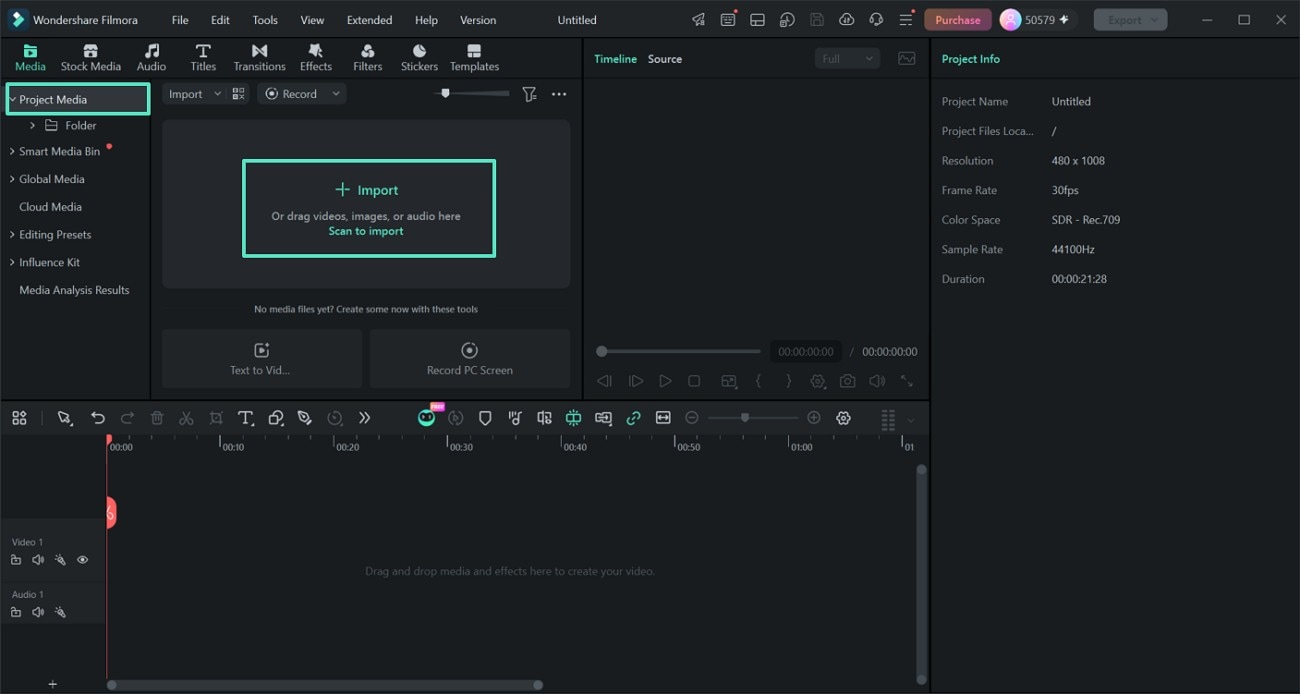This screenshot has width=1300, height=694.
Task: Open the Tools menu
Action: coord(265,20)
